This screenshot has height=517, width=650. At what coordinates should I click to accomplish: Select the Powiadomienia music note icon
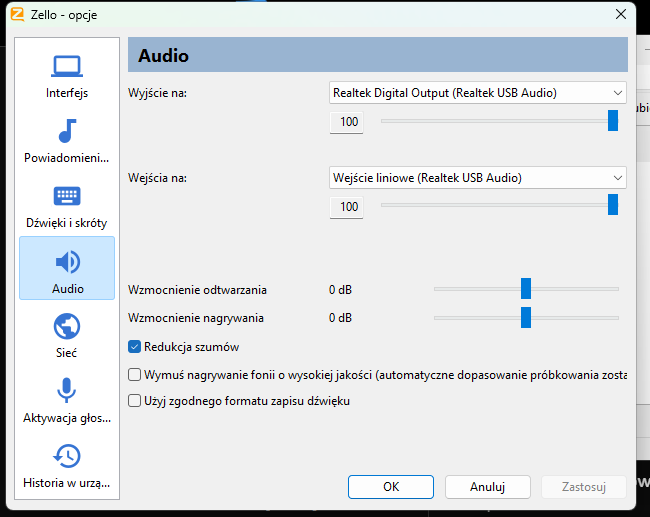[x=67, y=131]
